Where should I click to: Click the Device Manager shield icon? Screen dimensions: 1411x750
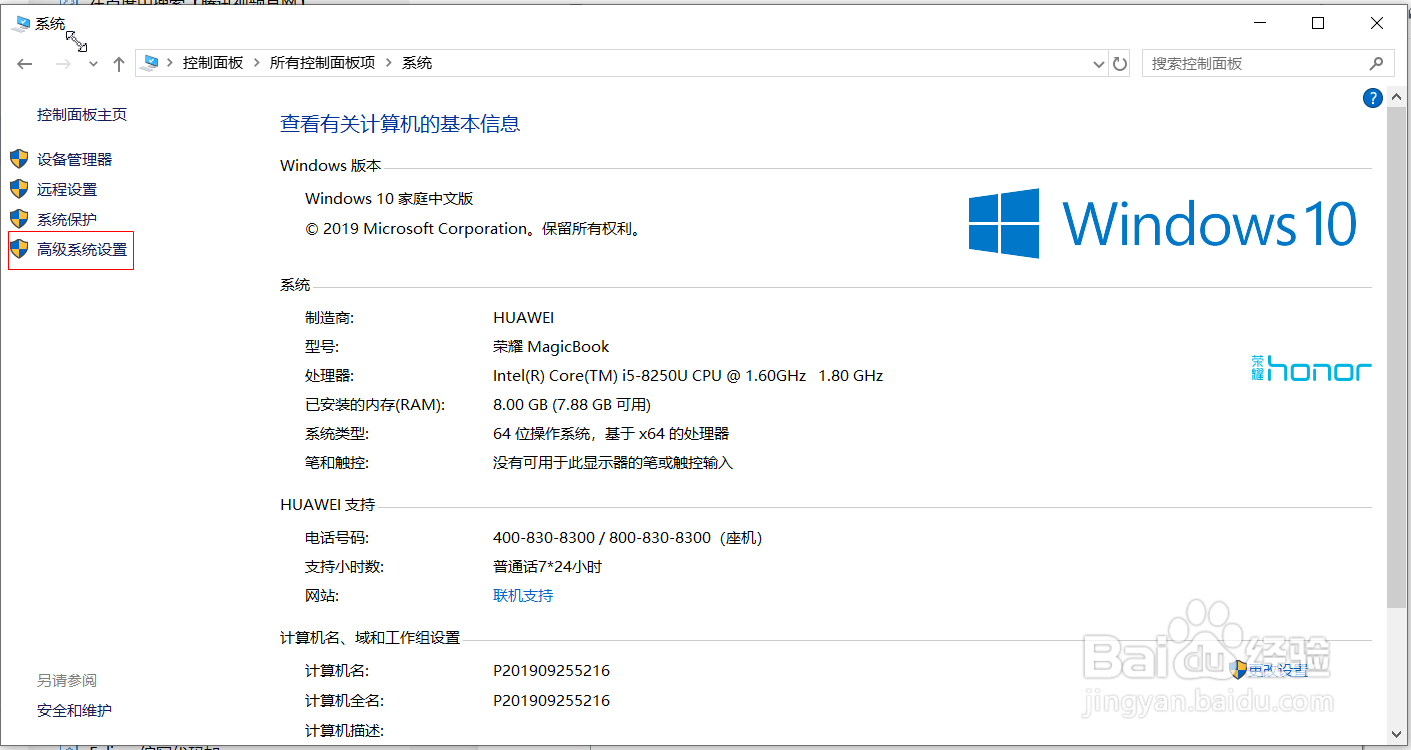tap(19, 159)
